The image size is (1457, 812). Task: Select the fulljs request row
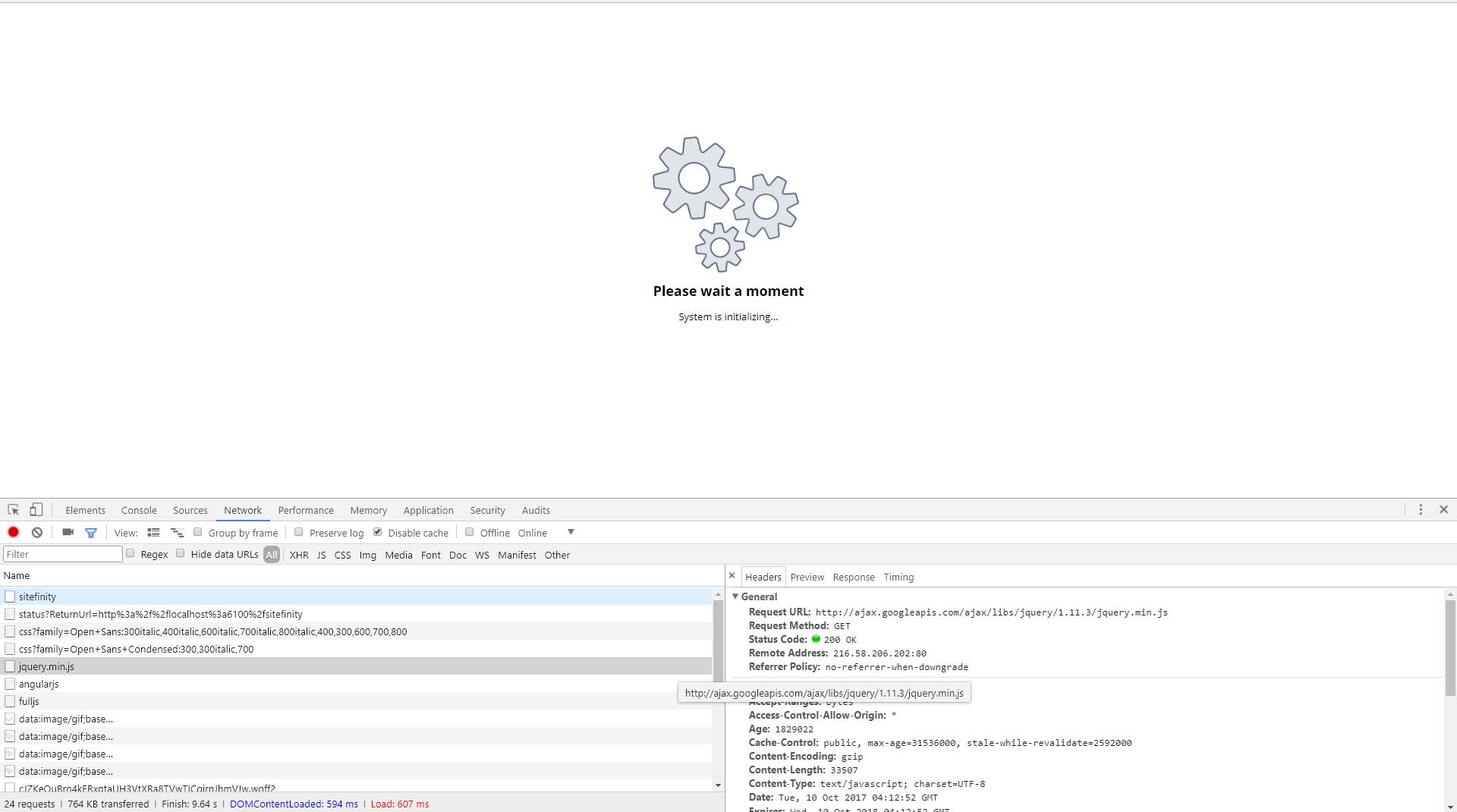[356, 701]
